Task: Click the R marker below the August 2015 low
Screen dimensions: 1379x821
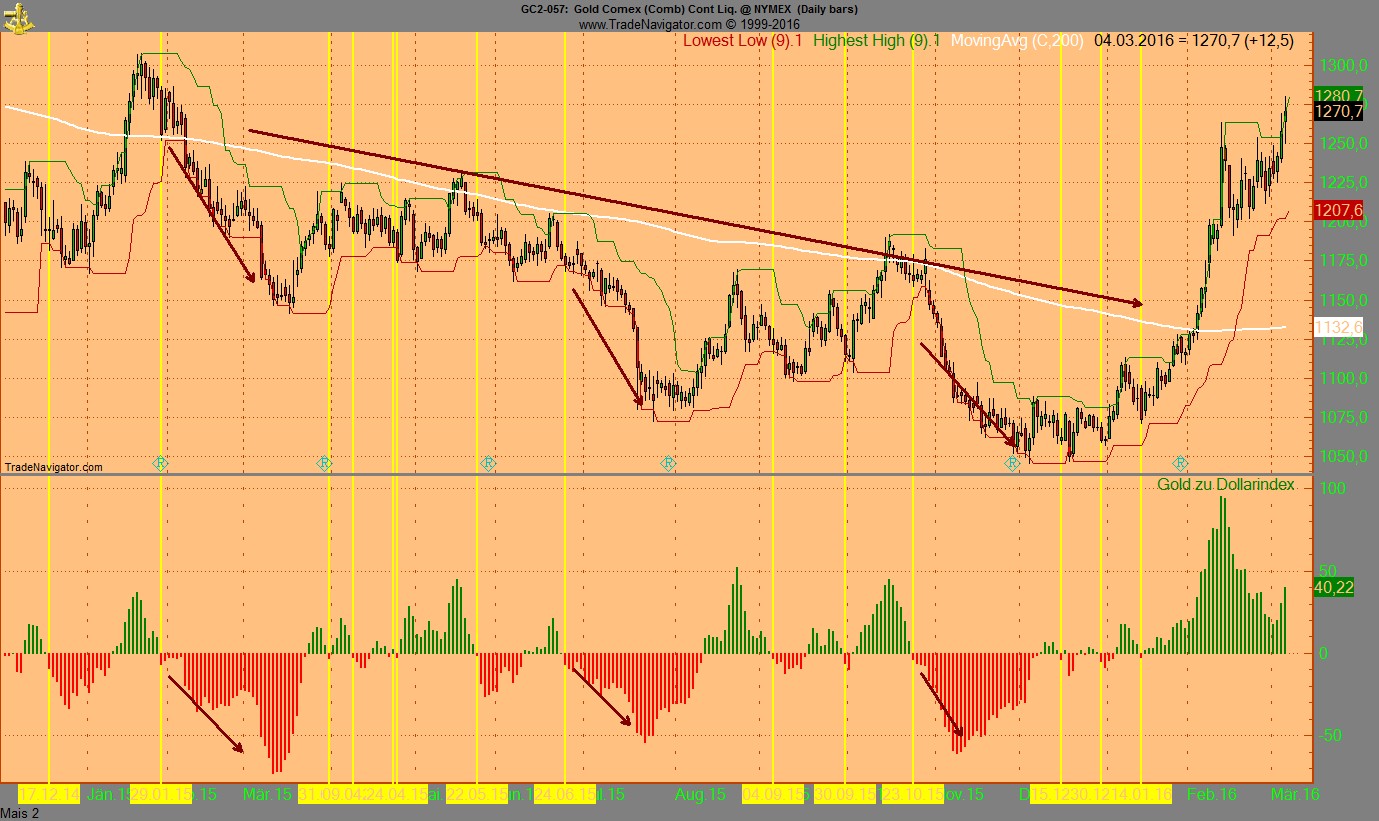Action: 668,463
